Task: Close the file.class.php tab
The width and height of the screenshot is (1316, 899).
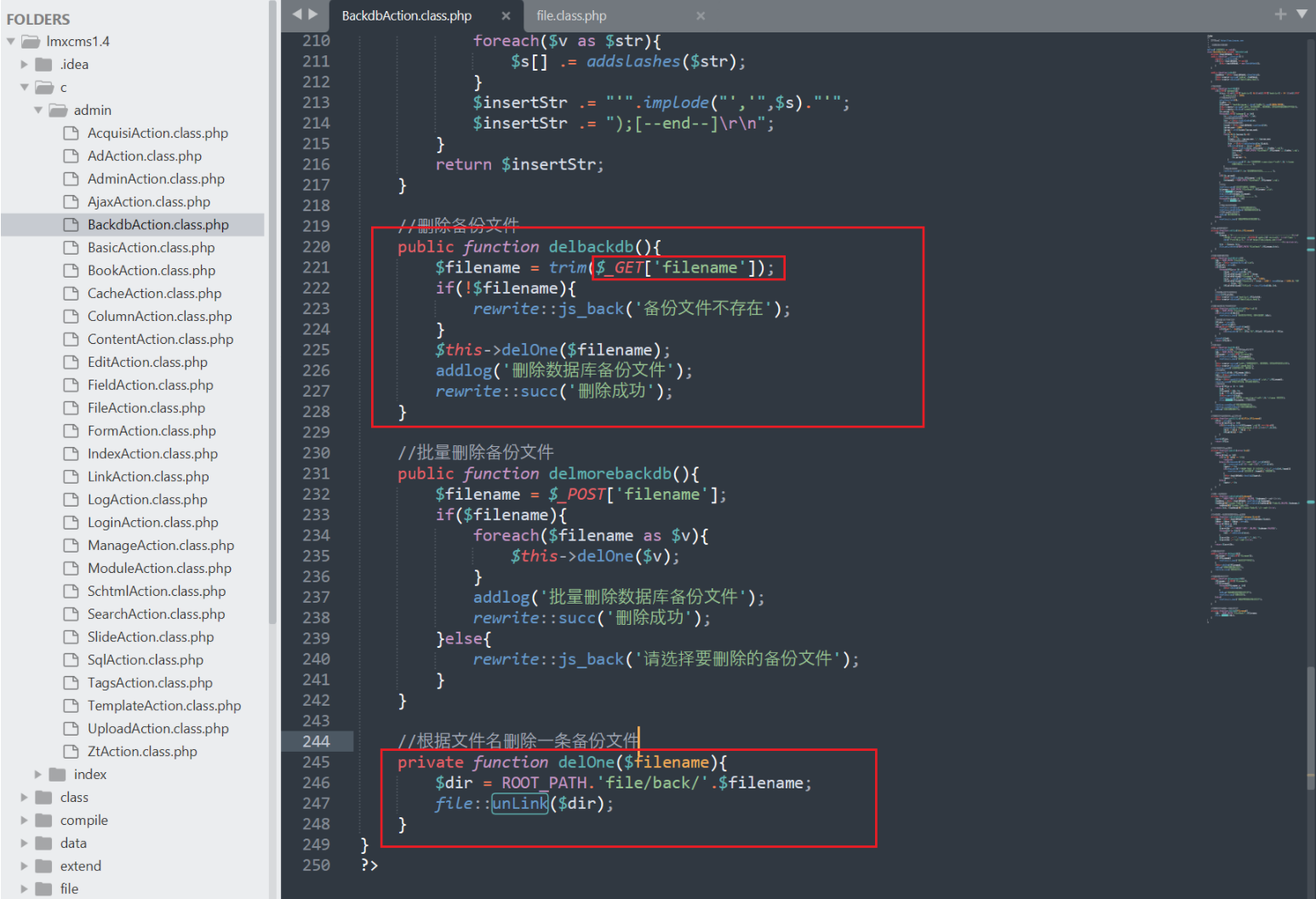Action: [x=701, y=15]
